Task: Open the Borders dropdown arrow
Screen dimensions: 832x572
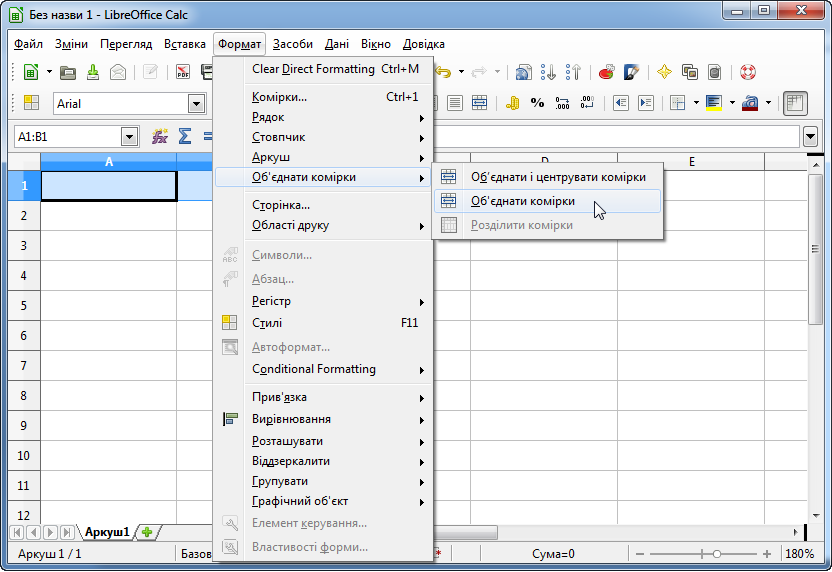Action: pyautogui.click(x=696, y=103)
